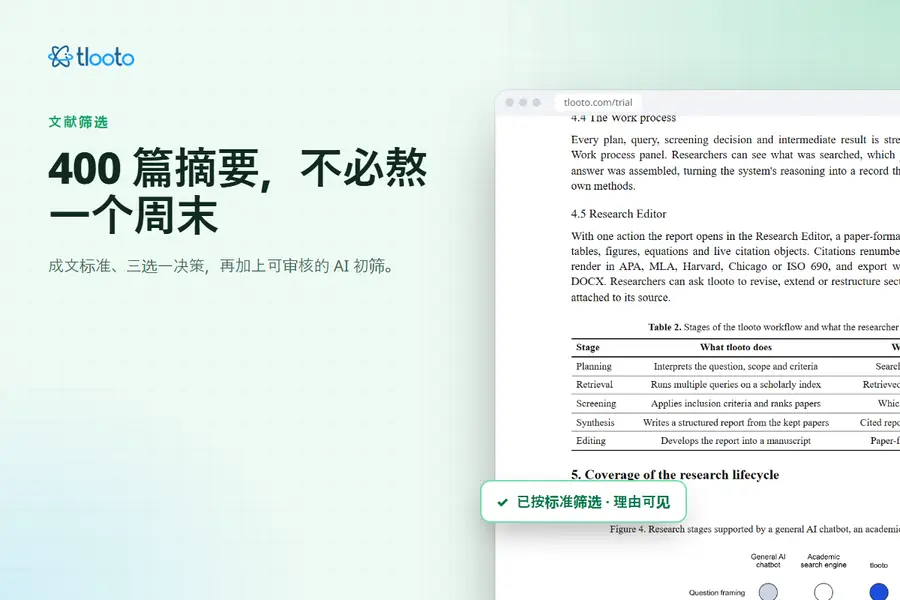Click the 4.5 Research Editor heading
The height and width of the screenshot is (600, 900).
click(619, 214)
